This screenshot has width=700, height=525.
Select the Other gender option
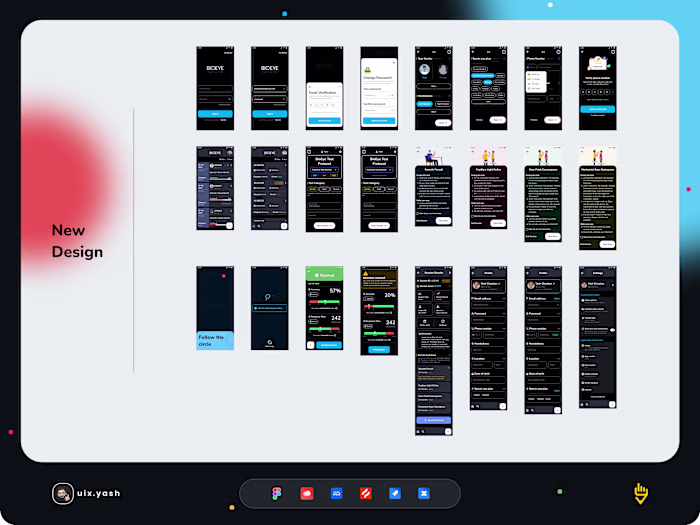(x=433, y=86)
